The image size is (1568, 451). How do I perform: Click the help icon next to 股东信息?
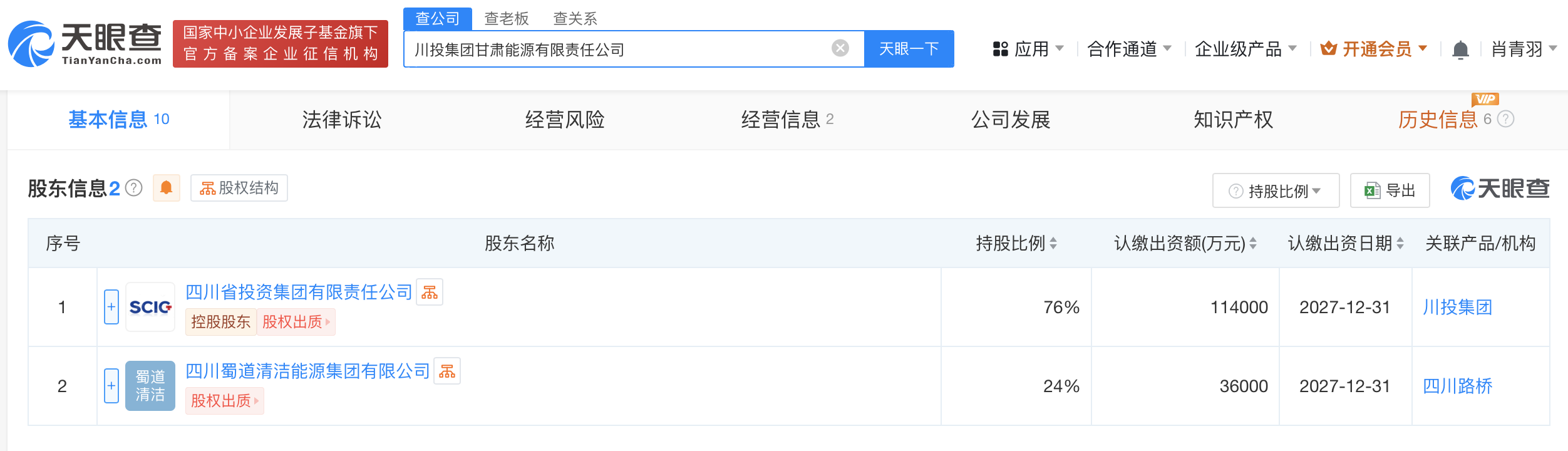pyautogui.click(x=134, y=188)
